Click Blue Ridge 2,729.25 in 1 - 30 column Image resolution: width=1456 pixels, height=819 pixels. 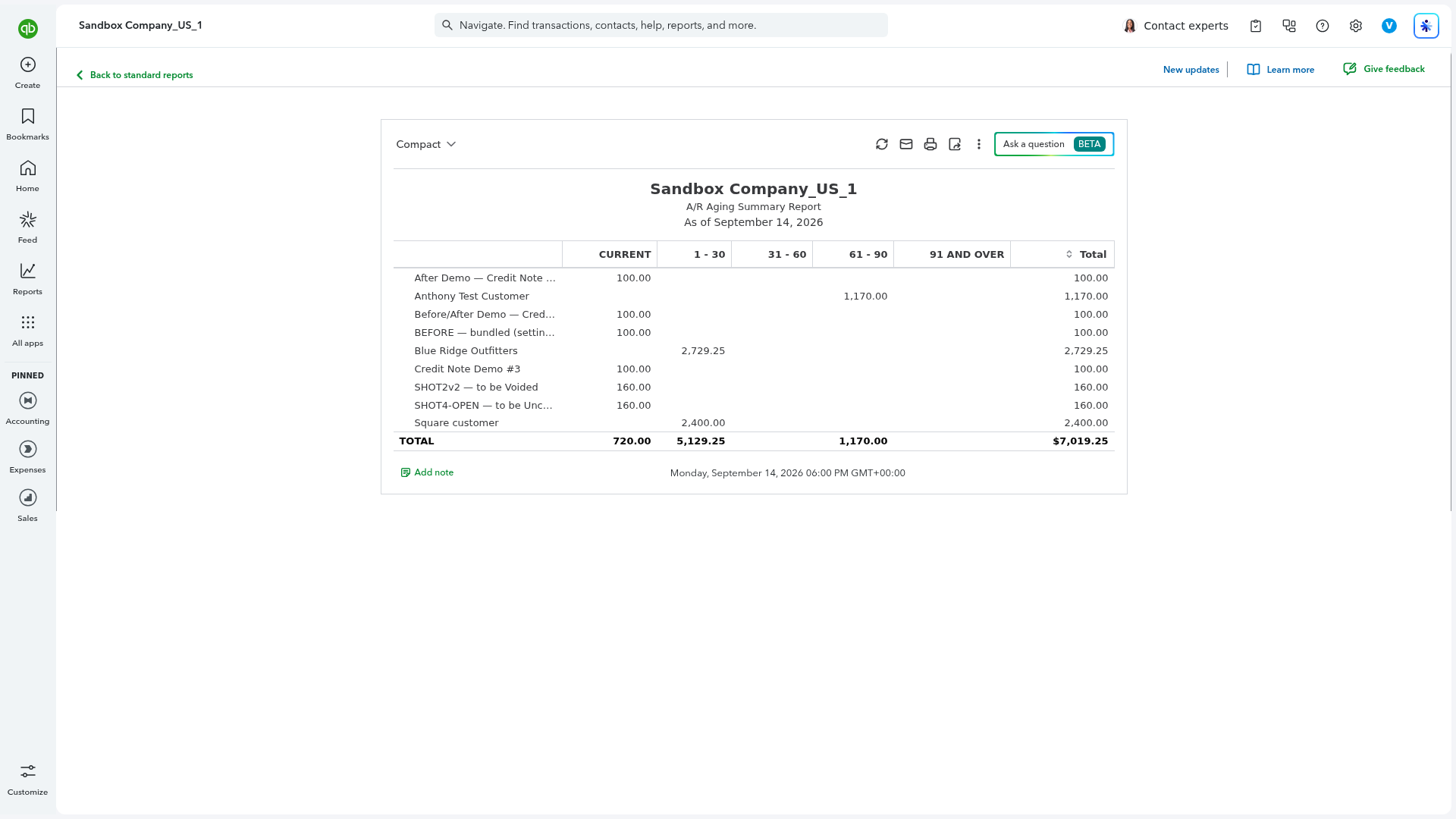click(703, 351)
